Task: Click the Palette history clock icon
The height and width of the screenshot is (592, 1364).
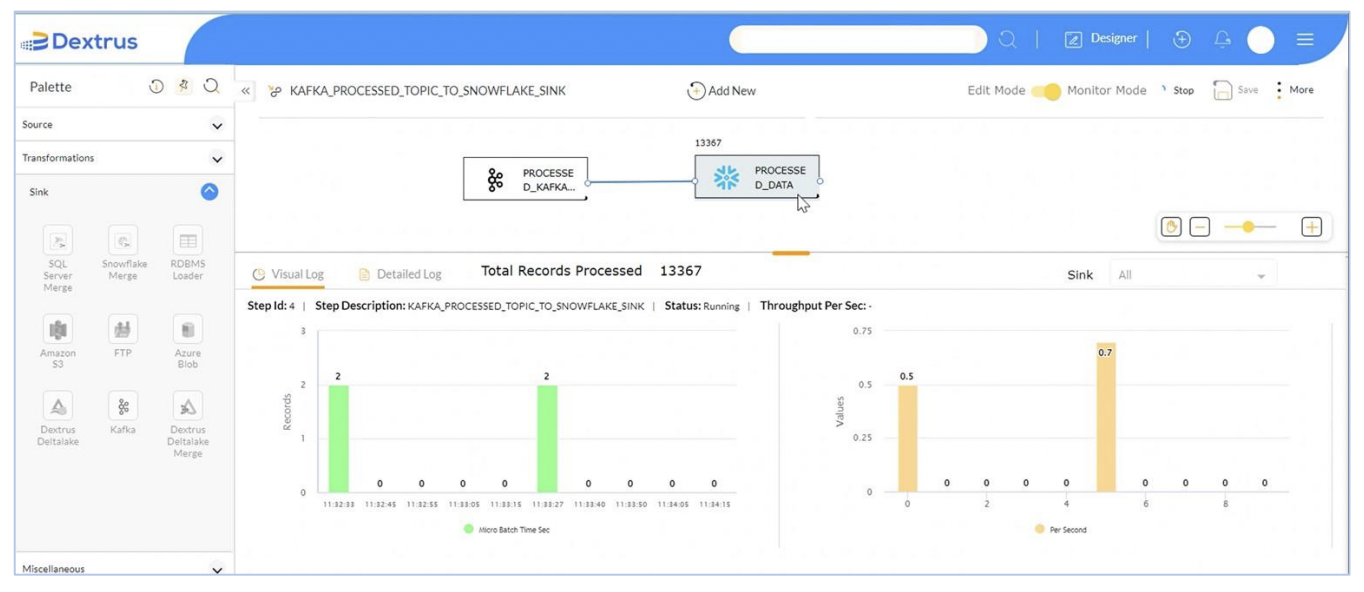Action: tap(157, 86)
